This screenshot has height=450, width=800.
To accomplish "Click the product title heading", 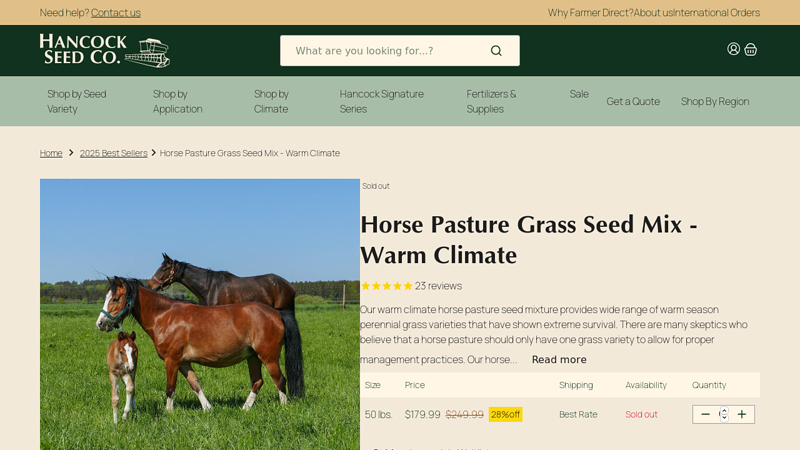I will pos(529,240).
